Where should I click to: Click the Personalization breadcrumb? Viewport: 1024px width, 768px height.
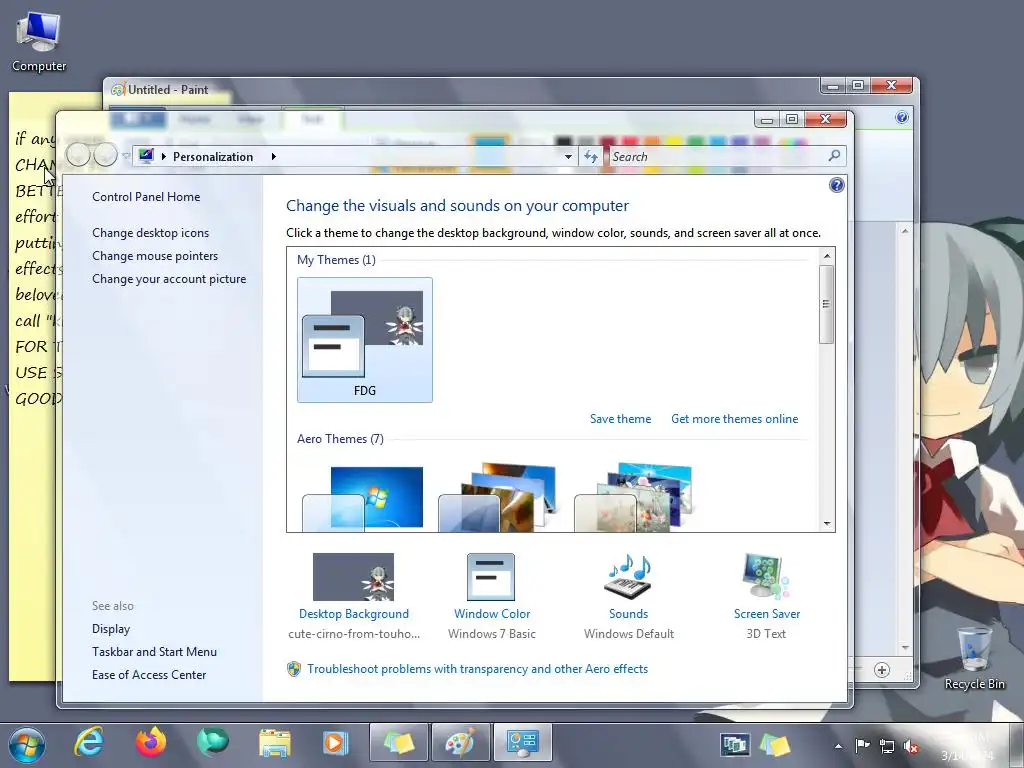(213, 157)
